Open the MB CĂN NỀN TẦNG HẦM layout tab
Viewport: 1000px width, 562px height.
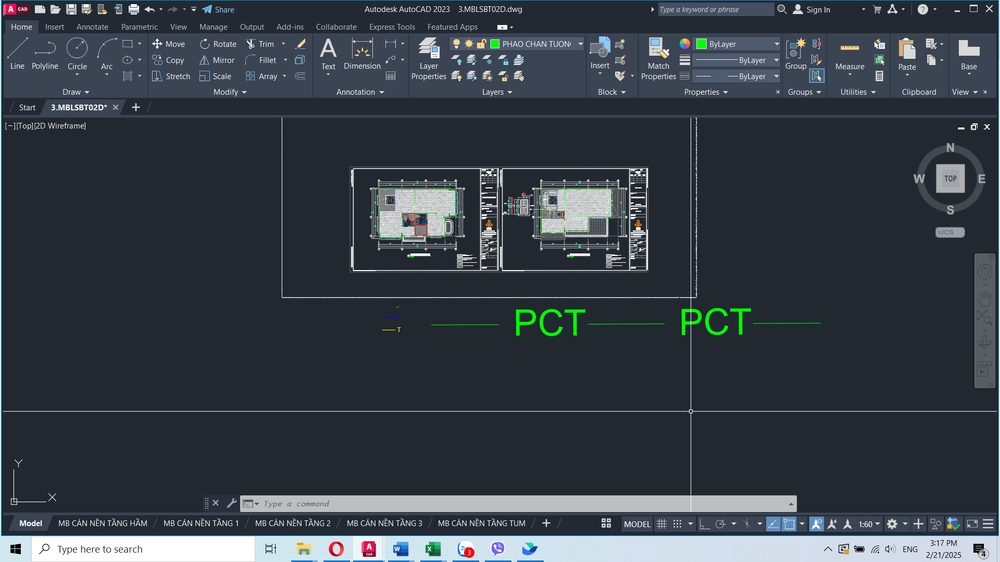[x=102, y=523]
